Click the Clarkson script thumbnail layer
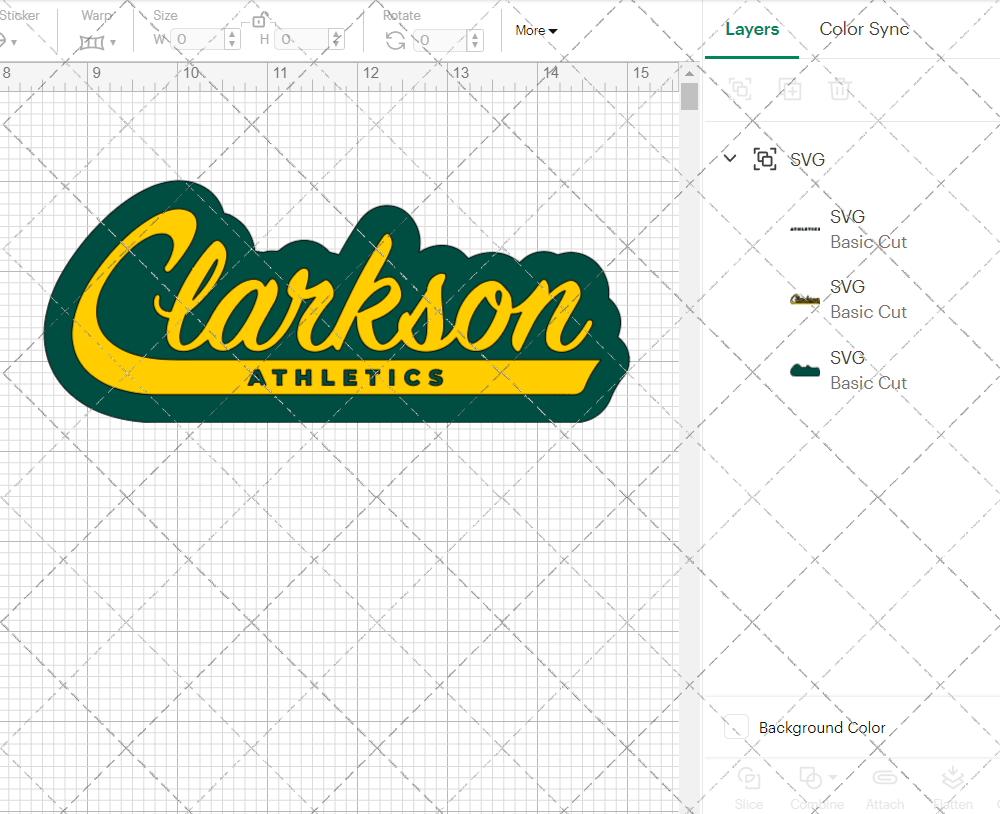Image resolution: width=1000 pixels, height=814 pixels. click(804, 299)
